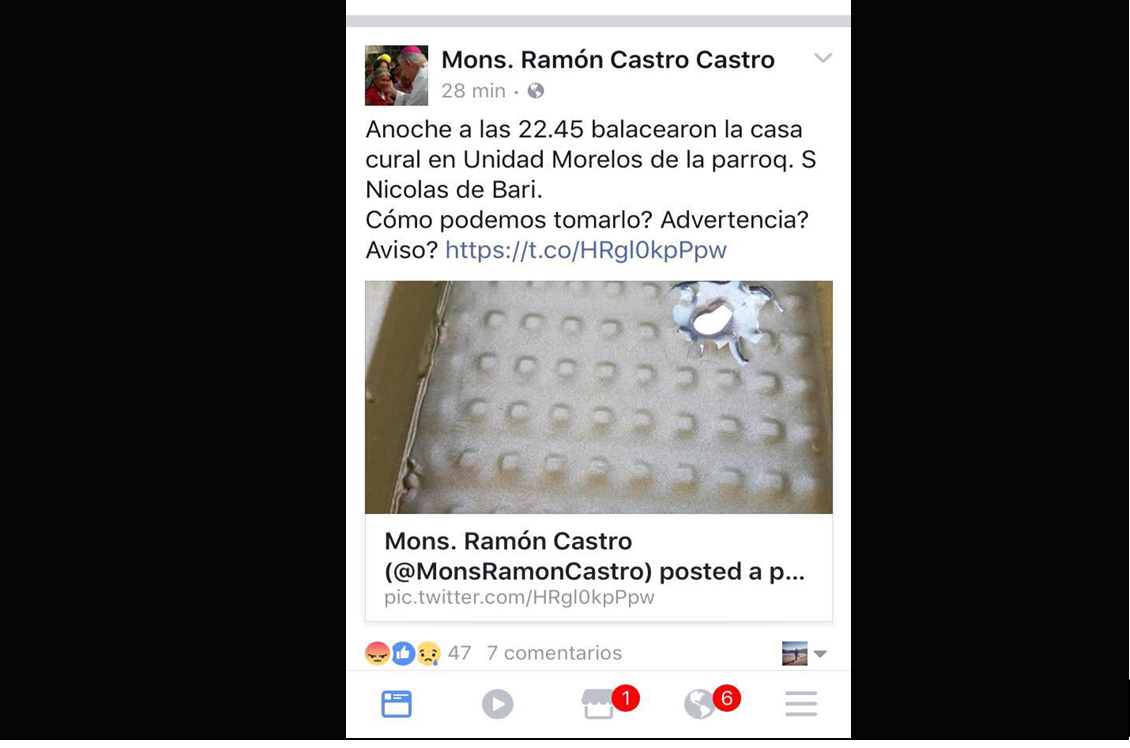
Task: Click the red badge on Marketplace
Action: coord(626,698)
